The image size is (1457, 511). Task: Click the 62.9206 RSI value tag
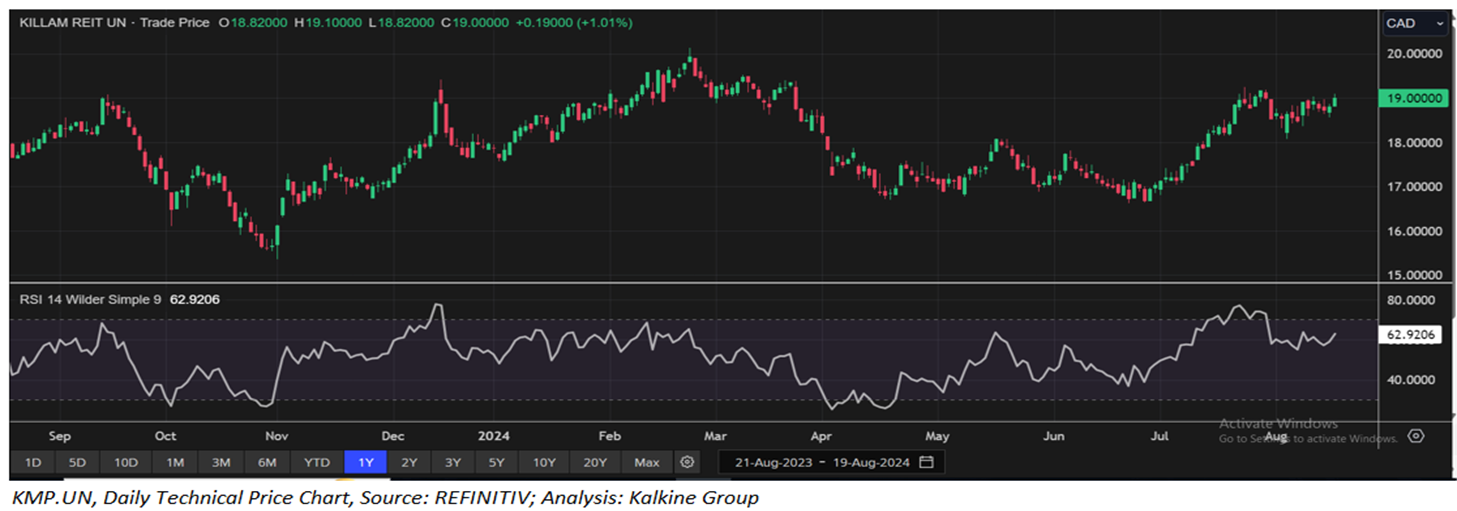(1412, 336)
